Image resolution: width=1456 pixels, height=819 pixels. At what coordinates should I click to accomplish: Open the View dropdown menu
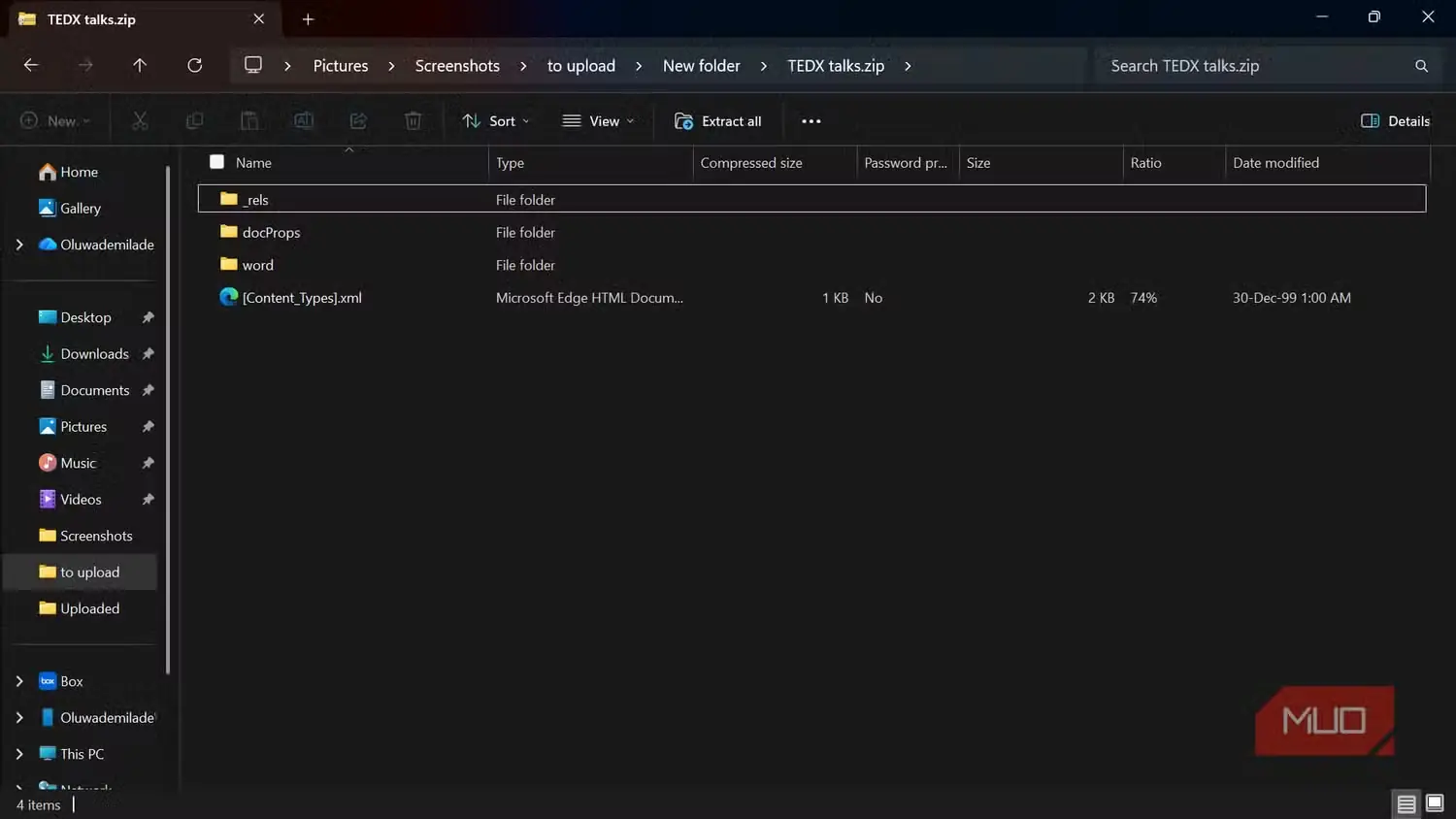click(x=598, y=121)
